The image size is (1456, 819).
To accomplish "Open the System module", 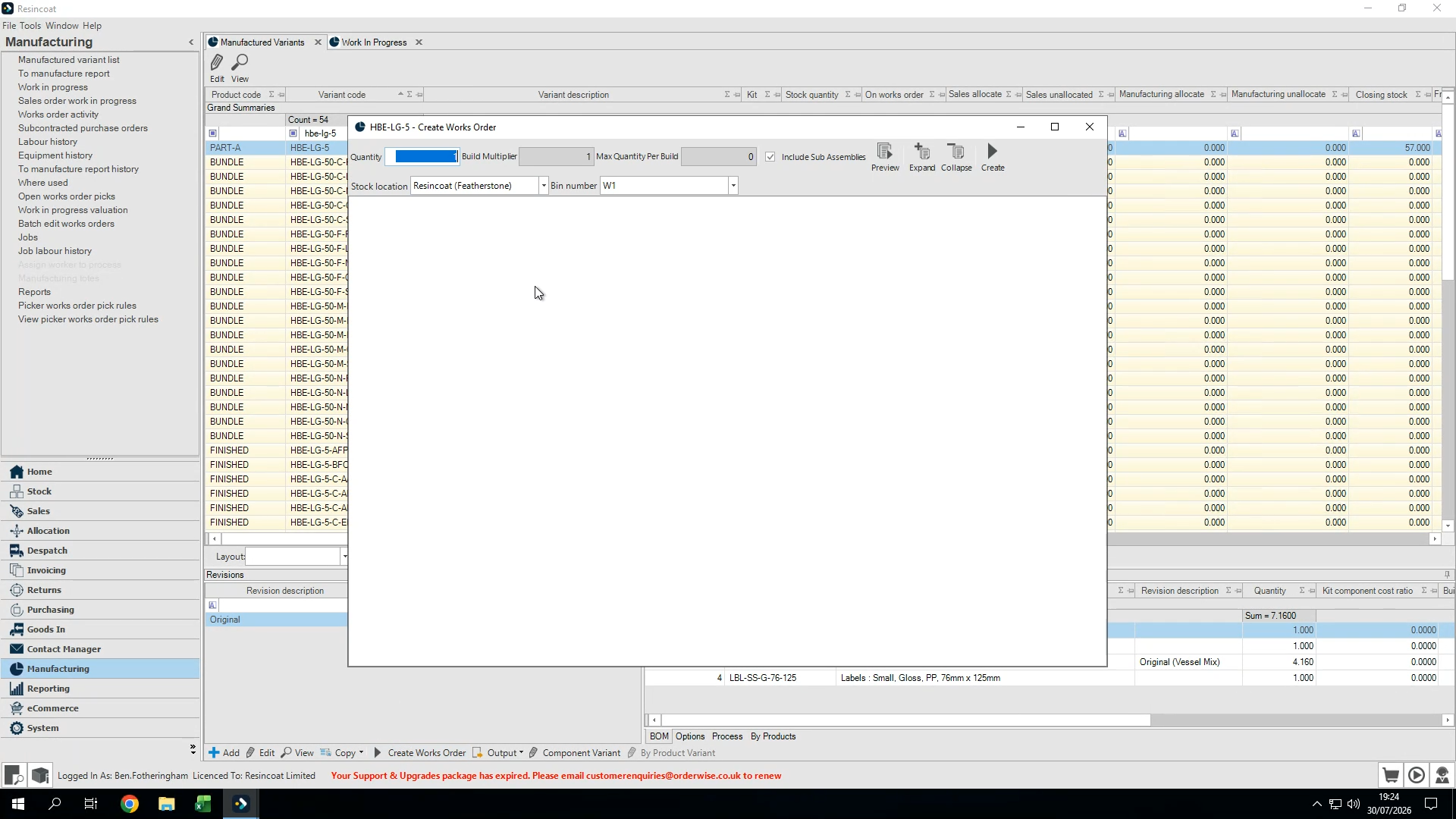I will pos(100,728).
